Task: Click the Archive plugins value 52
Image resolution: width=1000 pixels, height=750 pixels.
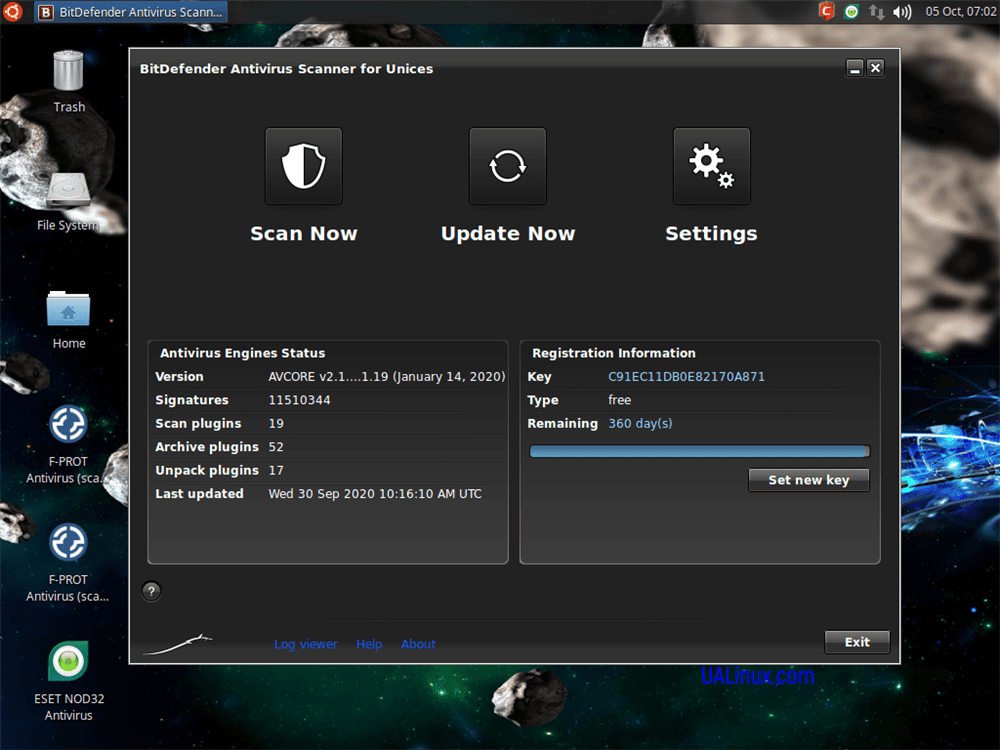Action: pyautogui.click(x=276, y=447)
